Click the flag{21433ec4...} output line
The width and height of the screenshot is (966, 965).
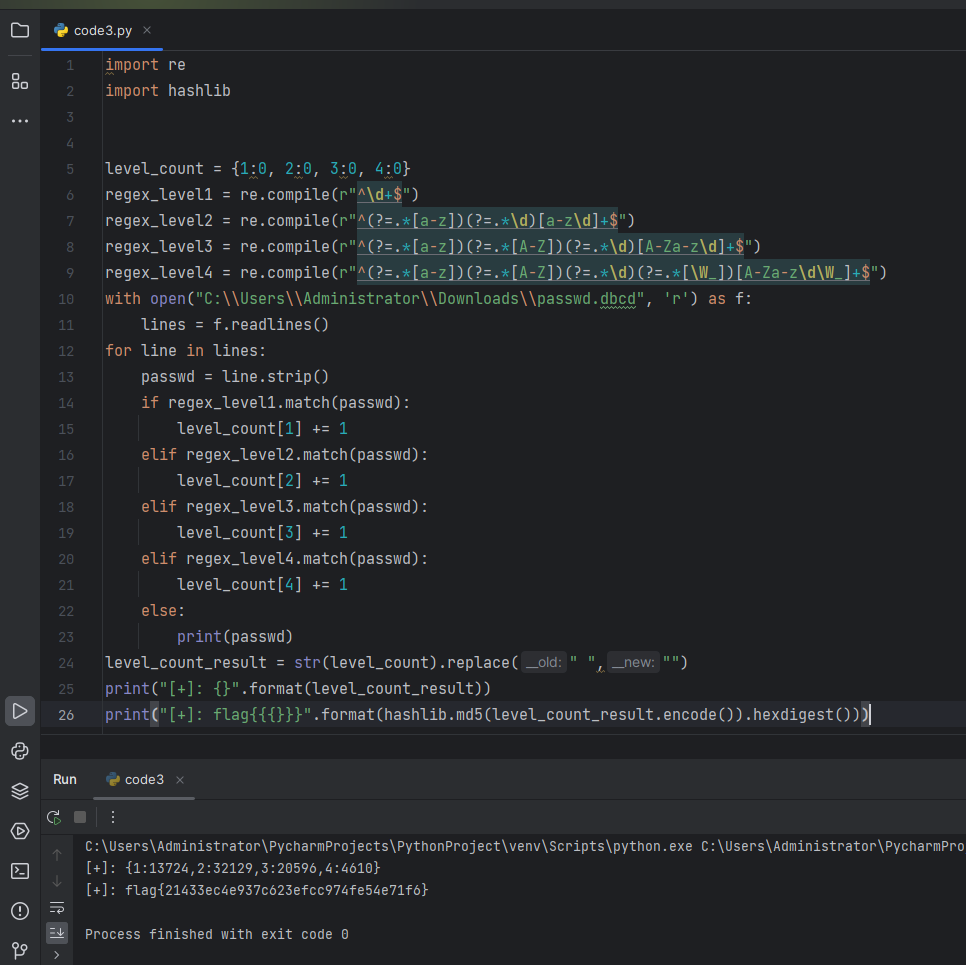click(x=256, y=890)
